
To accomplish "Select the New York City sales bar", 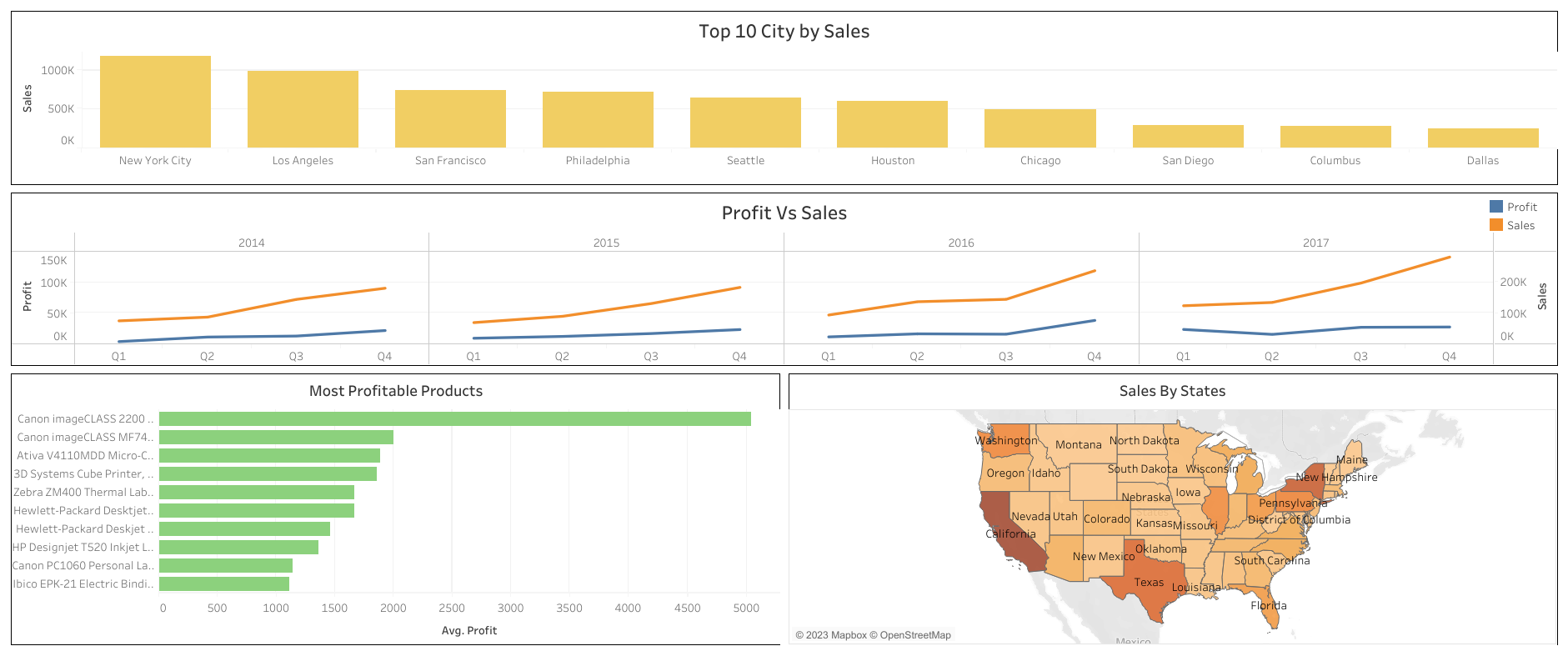I will pos(155,102).
